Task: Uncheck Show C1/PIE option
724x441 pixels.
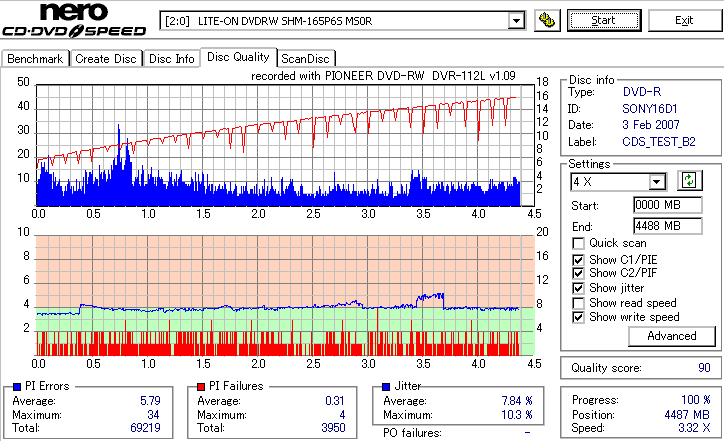Action: point(578,260)
